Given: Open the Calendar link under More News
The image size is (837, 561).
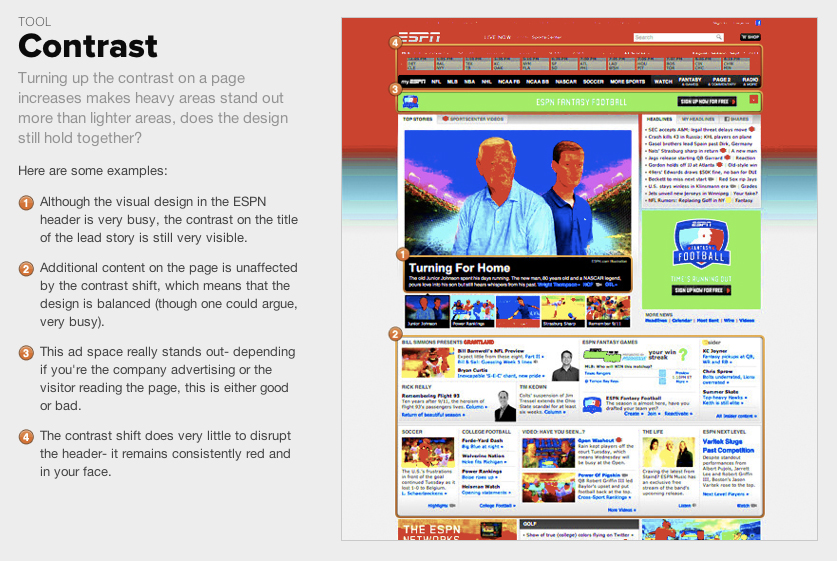Looking at the screenshot, I should [x=681, y=320].
